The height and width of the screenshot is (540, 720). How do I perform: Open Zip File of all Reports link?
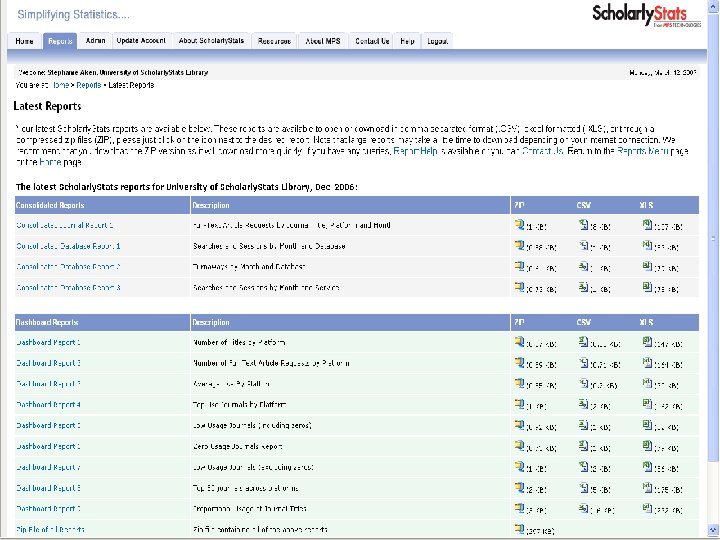(50, 529)
